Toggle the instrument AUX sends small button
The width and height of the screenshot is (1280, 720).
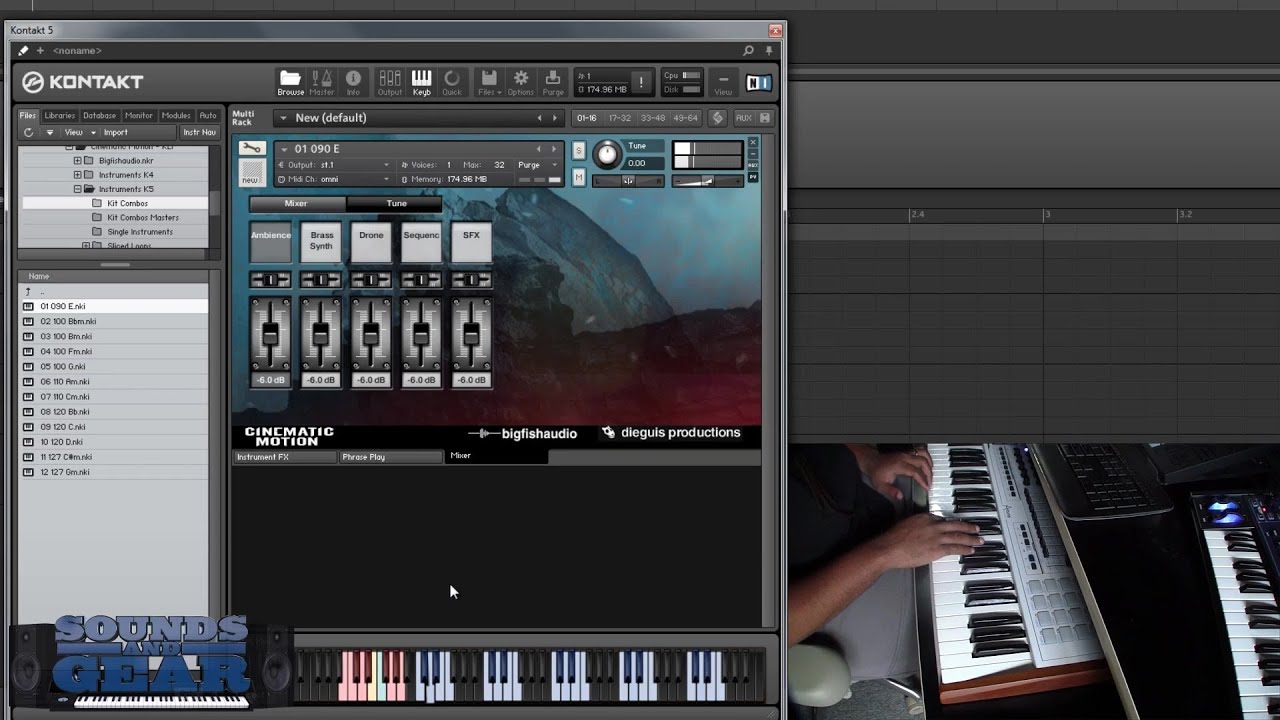[x=753, y=165]
